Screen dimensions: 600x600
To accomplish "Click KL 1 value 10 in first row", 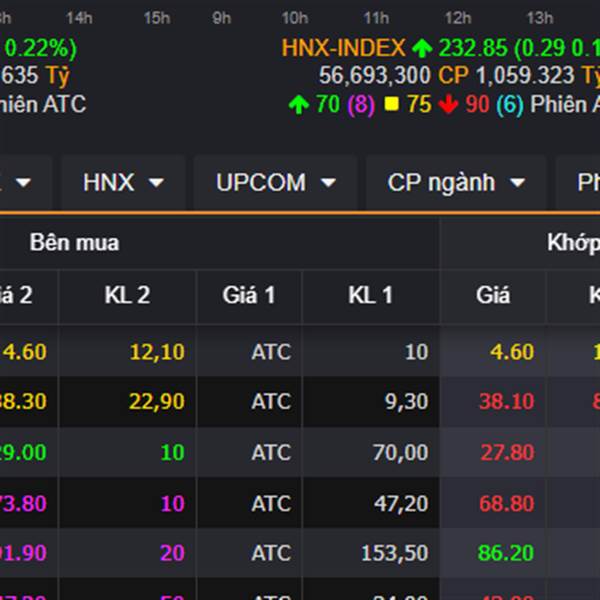I will [417, 352].
